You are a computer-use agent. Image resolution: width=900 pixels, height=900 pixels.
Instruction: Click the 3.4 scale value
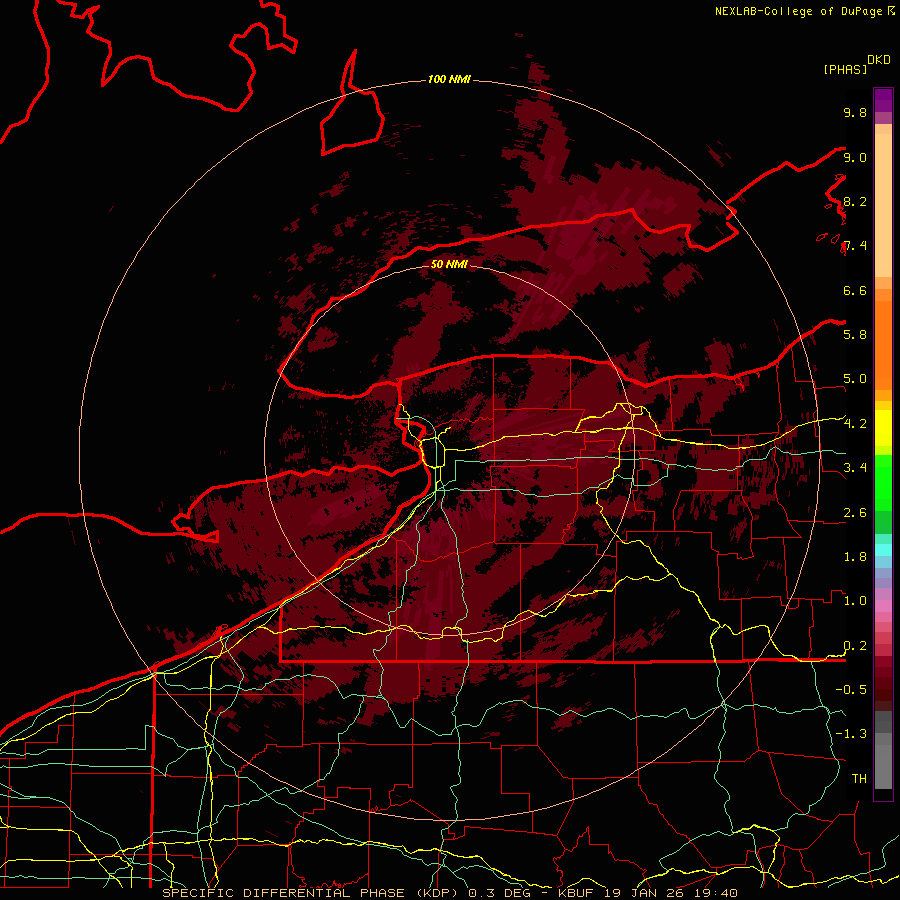click(x=855, y=467)
